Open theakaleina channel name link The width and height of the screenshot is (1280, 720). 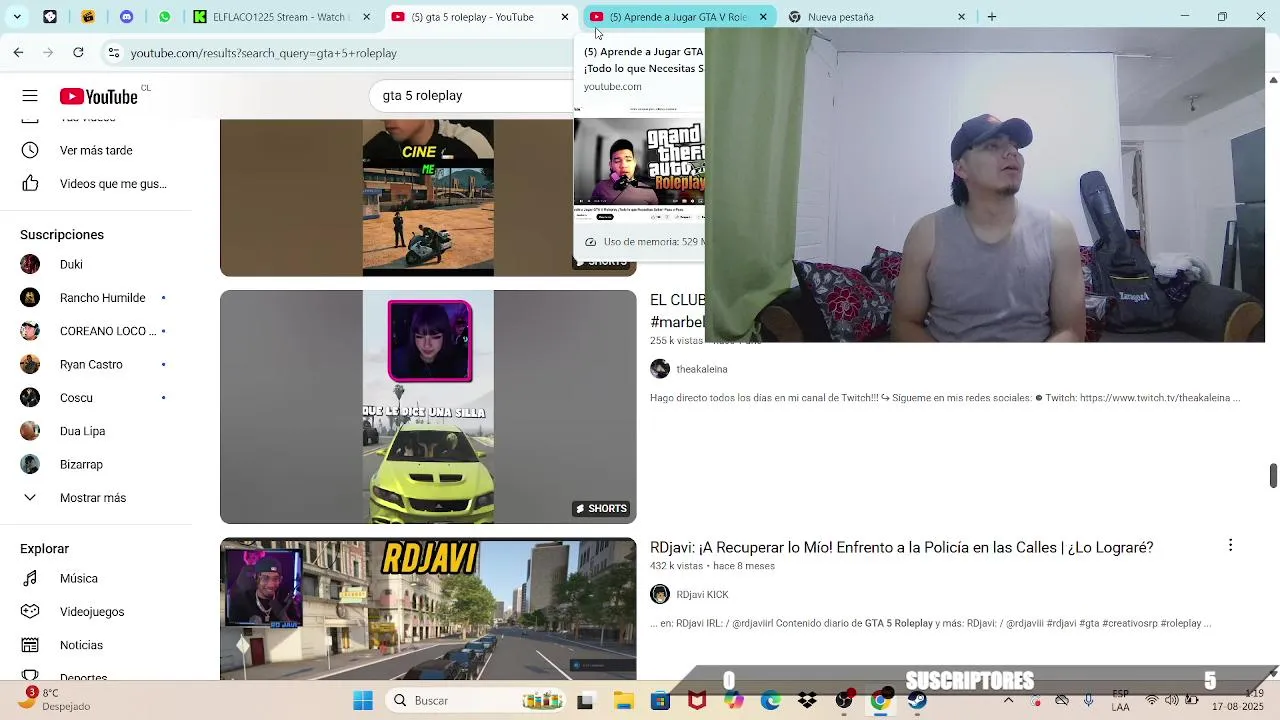701,369
